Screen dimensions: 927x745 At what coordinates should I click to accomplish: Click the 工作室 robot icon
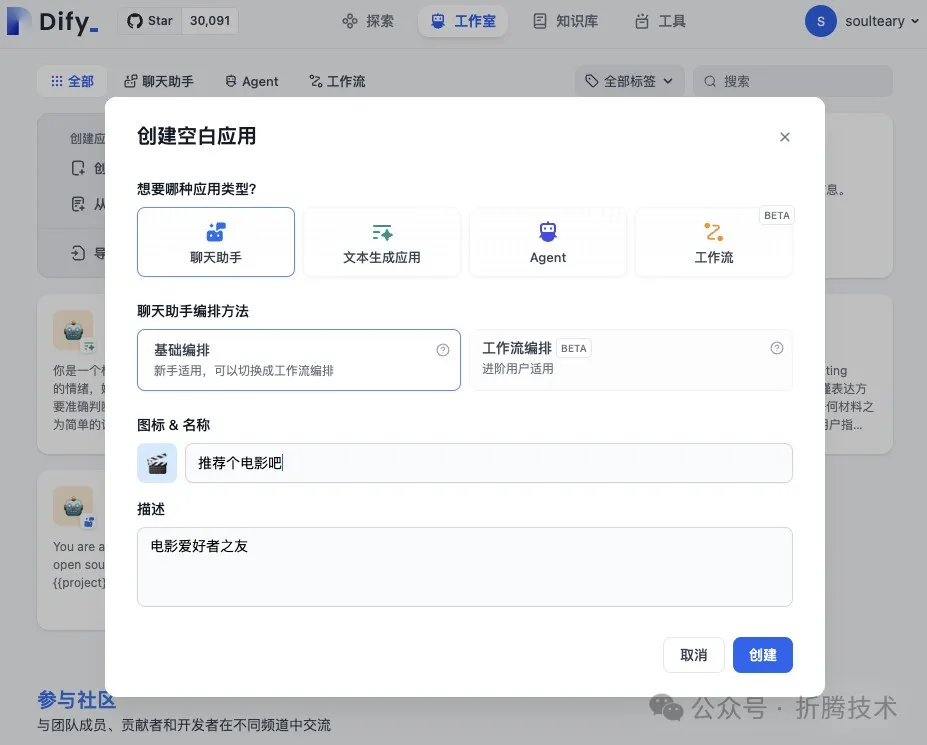[x=437, y=21]
